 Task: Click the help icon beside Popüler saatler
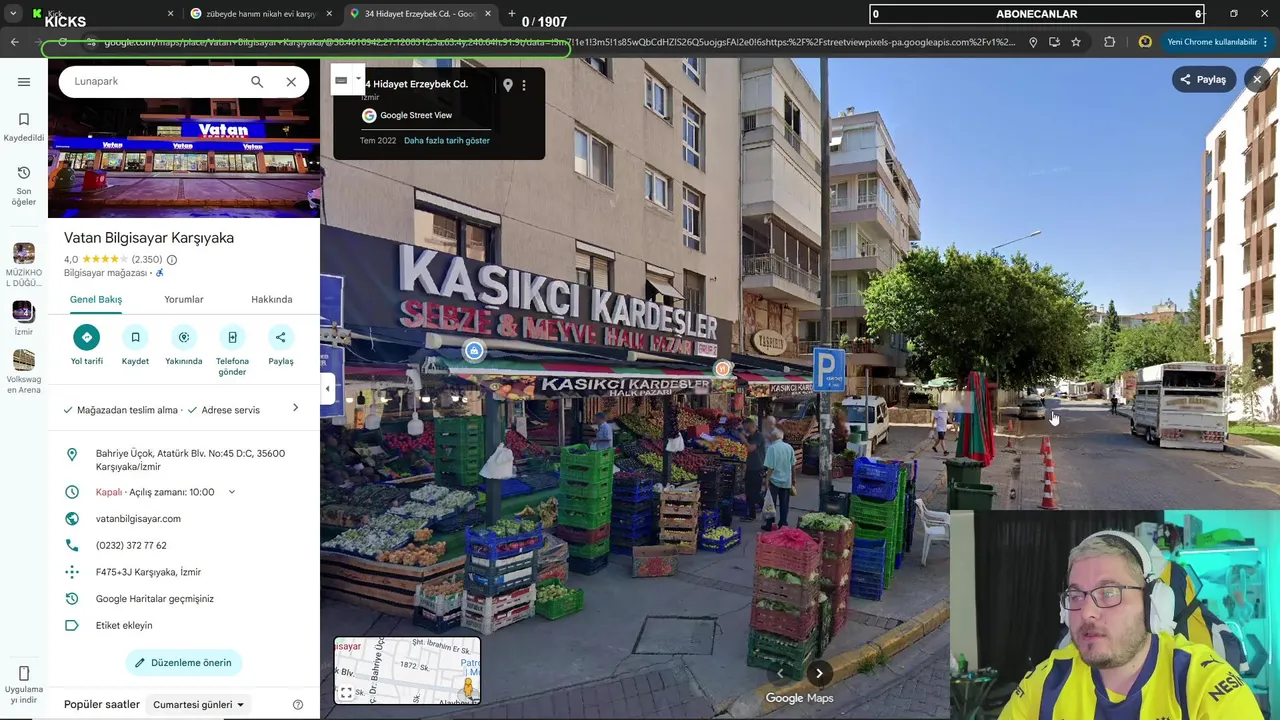[298, 705]
